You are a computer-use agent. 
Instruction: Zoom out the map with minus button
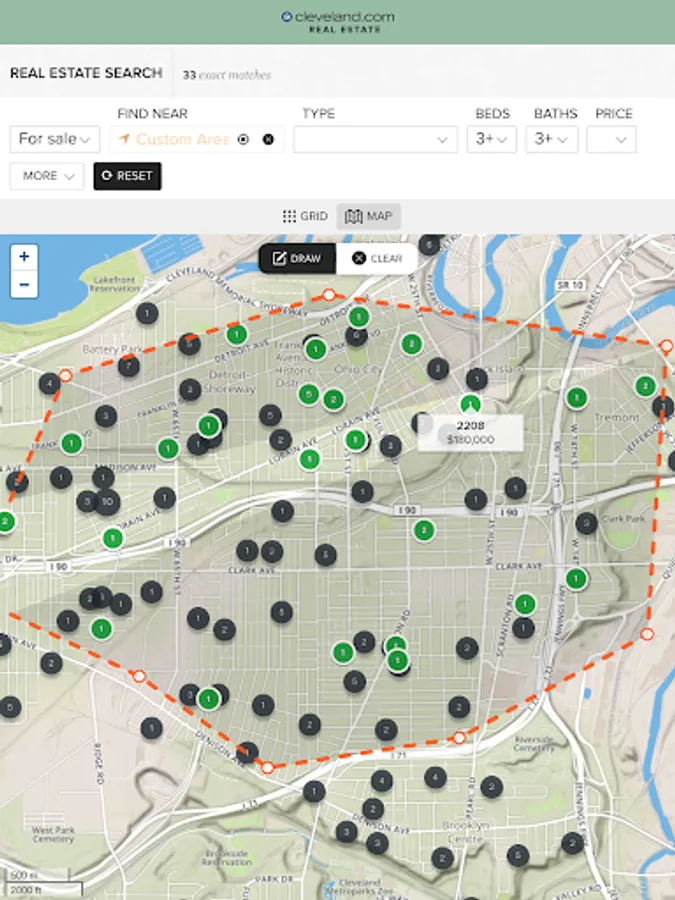pyautogui.click(x=24, y=284)
